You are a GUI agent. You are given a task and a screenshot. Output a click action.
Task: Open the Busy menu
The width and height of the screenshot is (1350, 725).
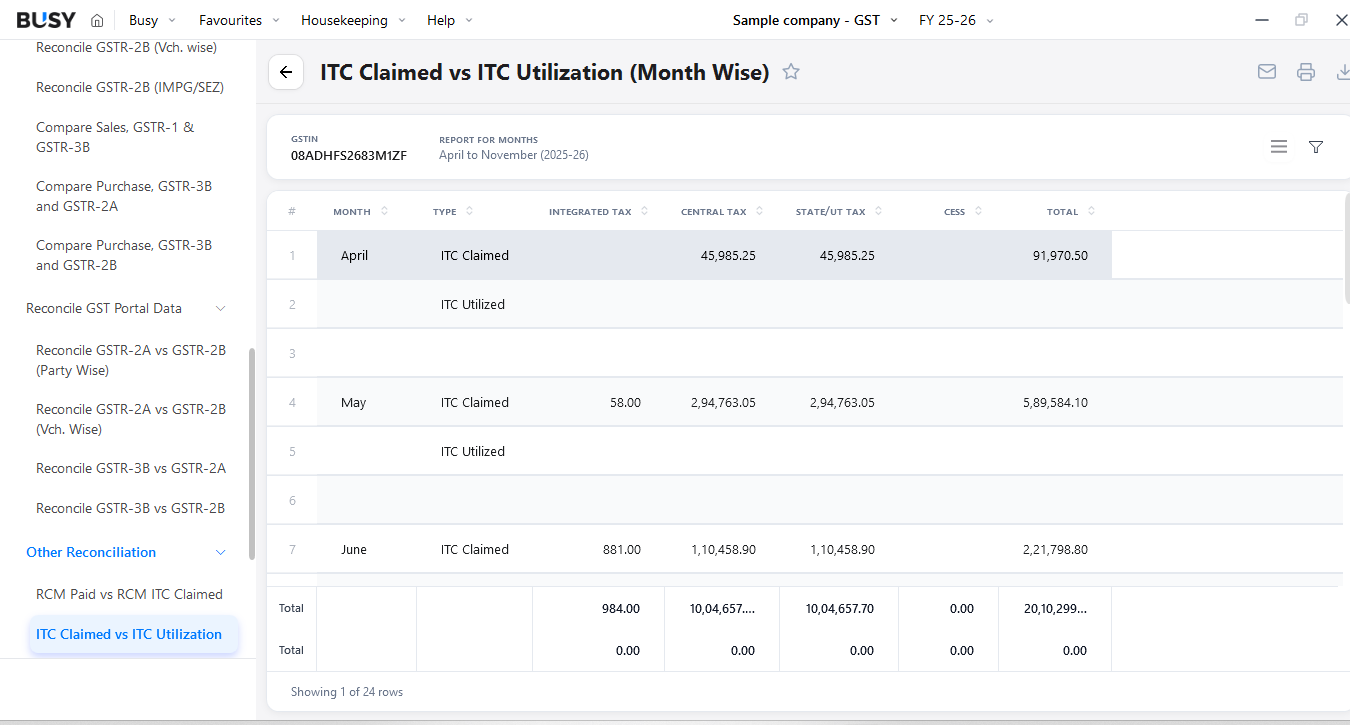[x=152, y=20]
